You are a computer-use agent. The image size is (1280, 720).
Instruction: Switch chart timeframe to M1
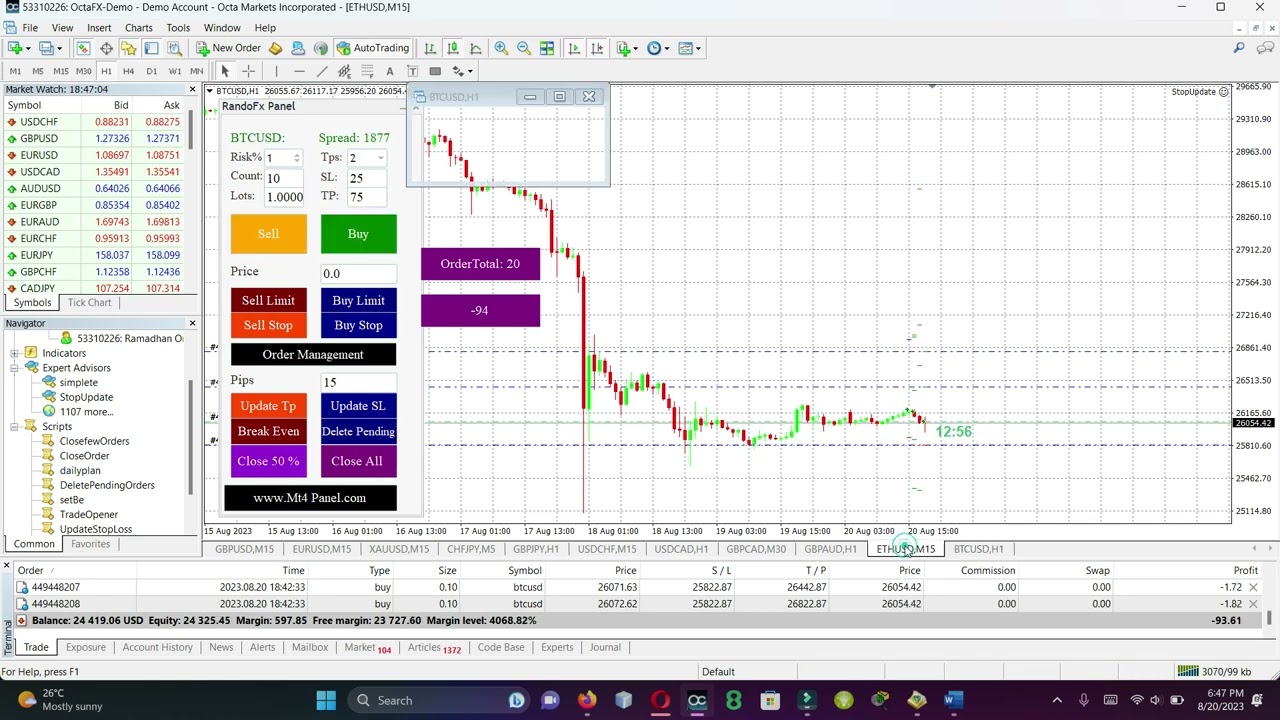coord(15,71)
